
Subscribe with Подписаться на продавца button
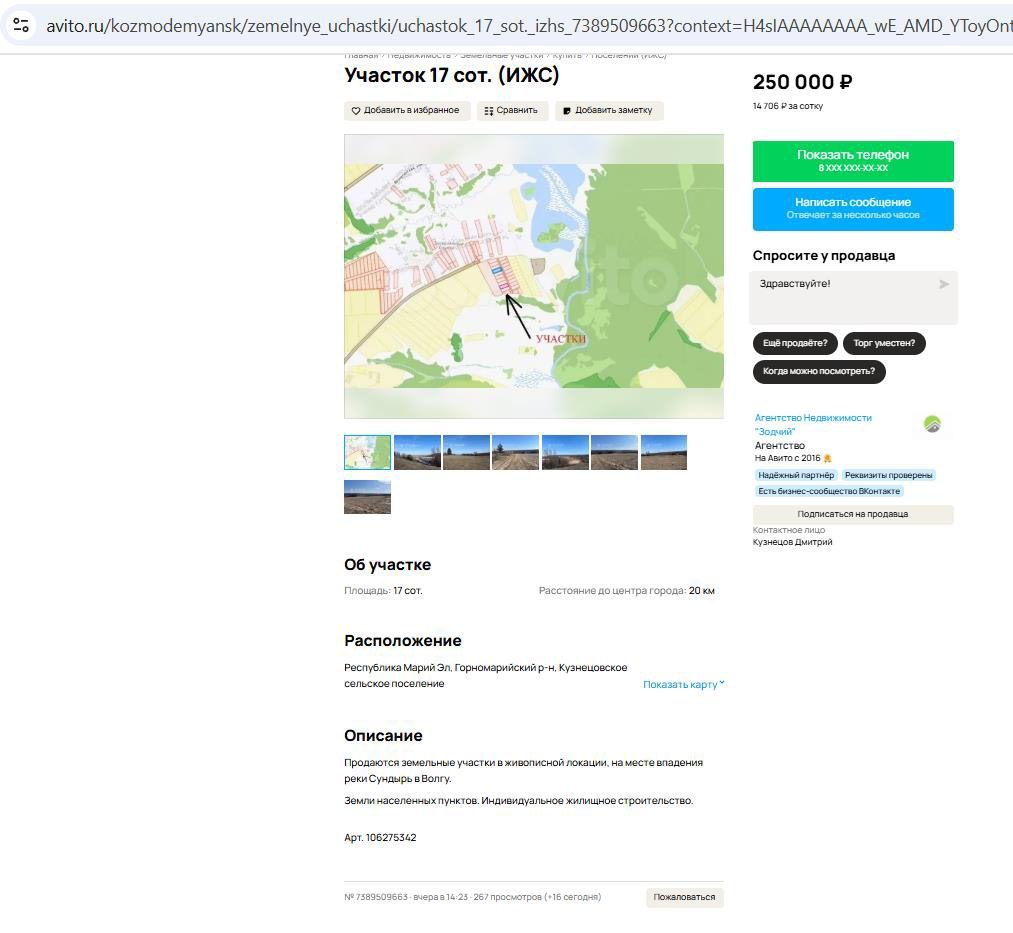click(x=853, y=514)
